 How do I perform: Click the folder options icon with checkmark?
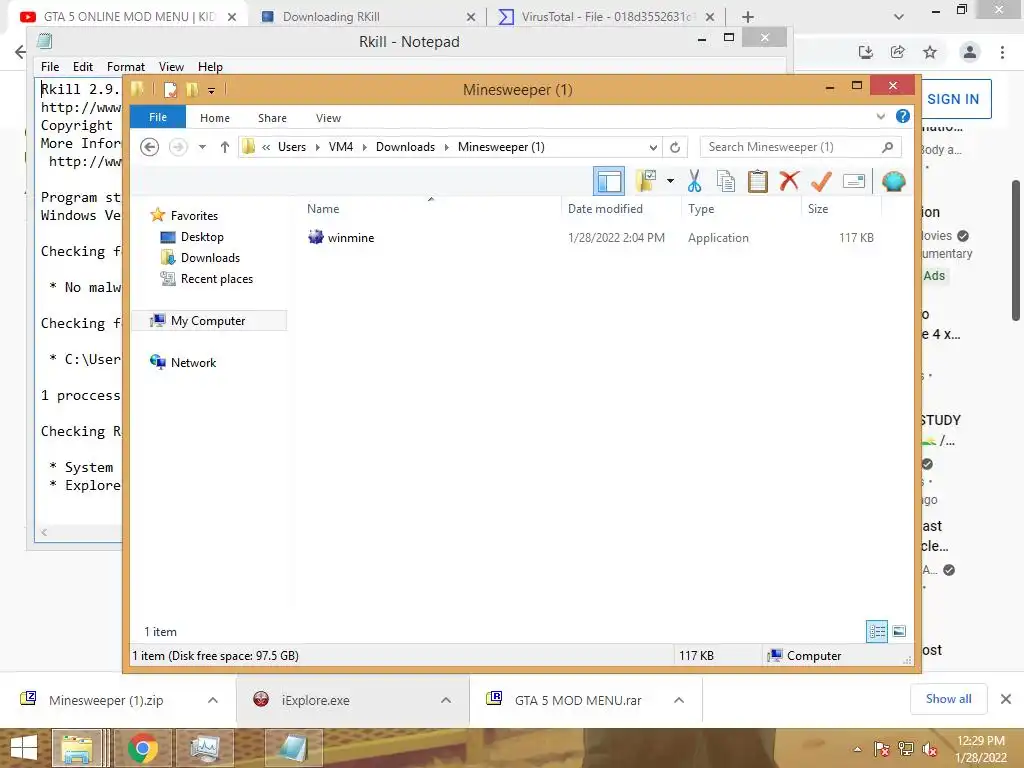646,181
